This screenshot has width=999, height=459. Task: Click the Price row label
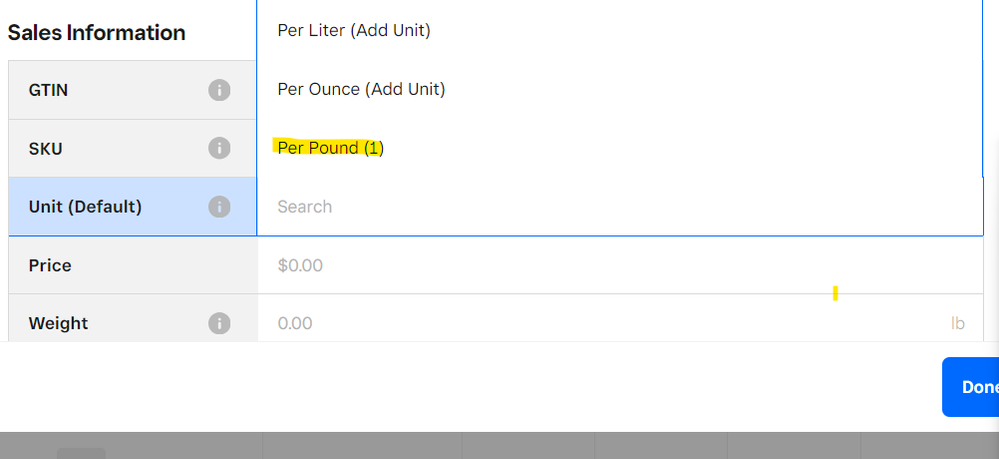(x=50, y=265)
